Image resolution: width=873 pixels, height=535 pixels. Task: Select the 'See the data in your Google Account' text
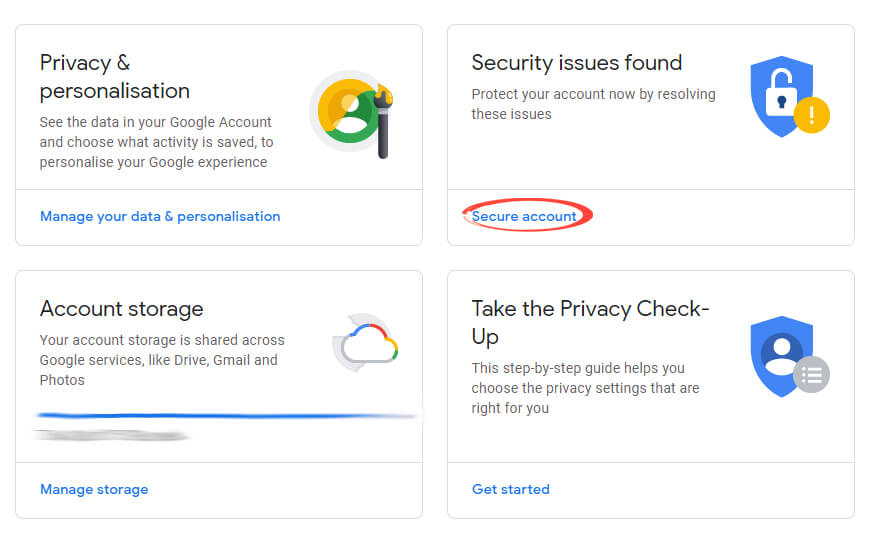pos(156,142)
